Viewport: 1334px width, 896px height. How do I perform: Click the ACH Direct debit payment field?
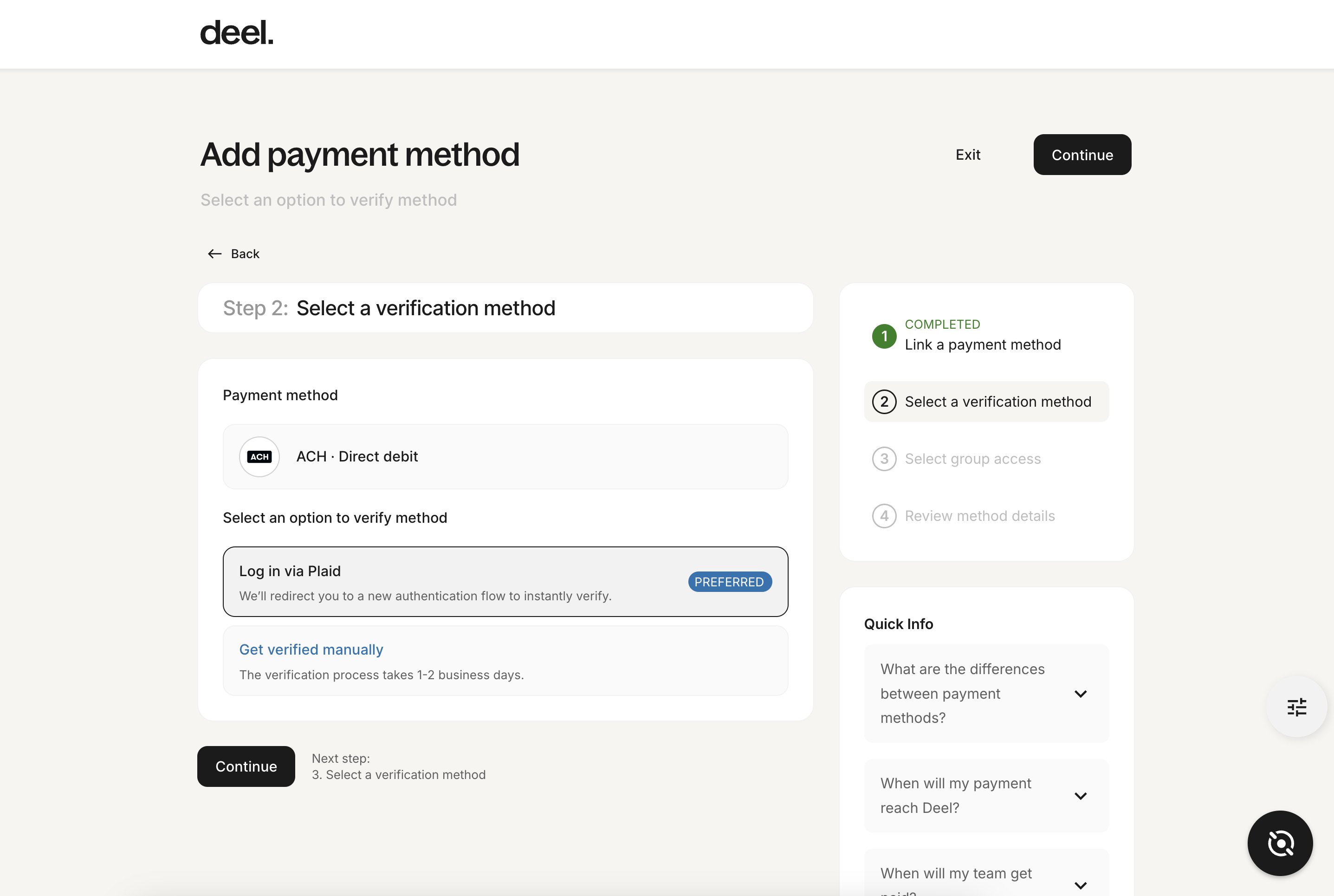[505, 456]
